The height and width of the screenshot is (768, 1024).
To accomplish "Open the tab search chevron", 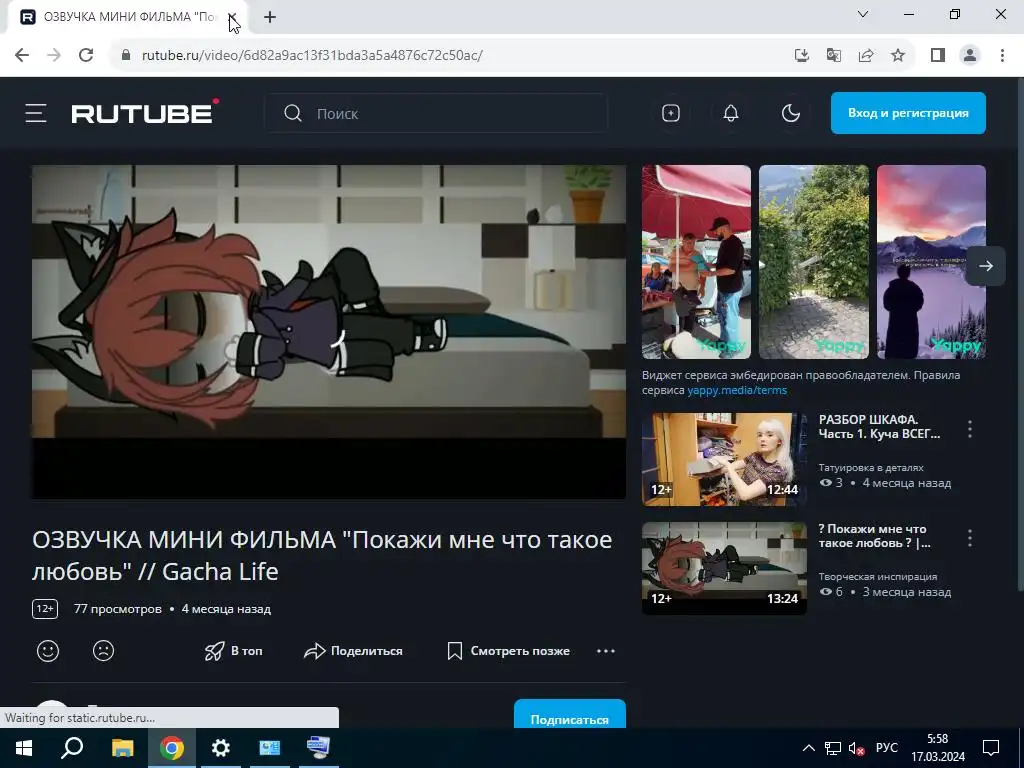I will (863, 14).
